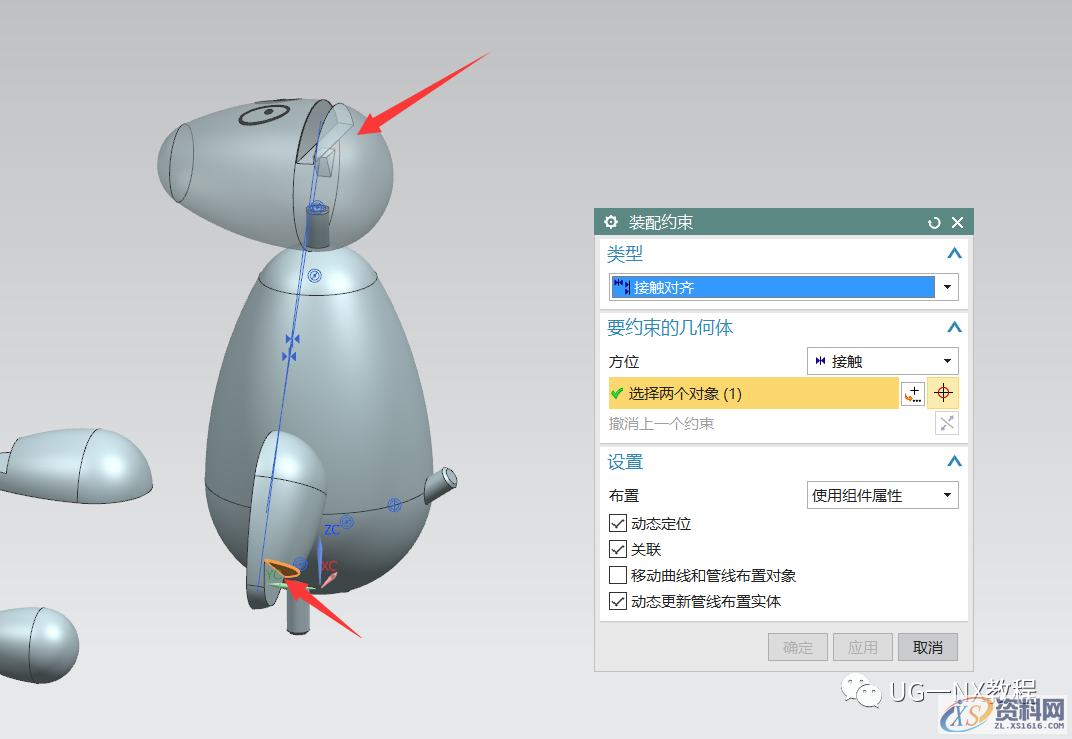Collapse the 设置 section
The height and width of the screenshot is (739, 1072).
[954, 462]
